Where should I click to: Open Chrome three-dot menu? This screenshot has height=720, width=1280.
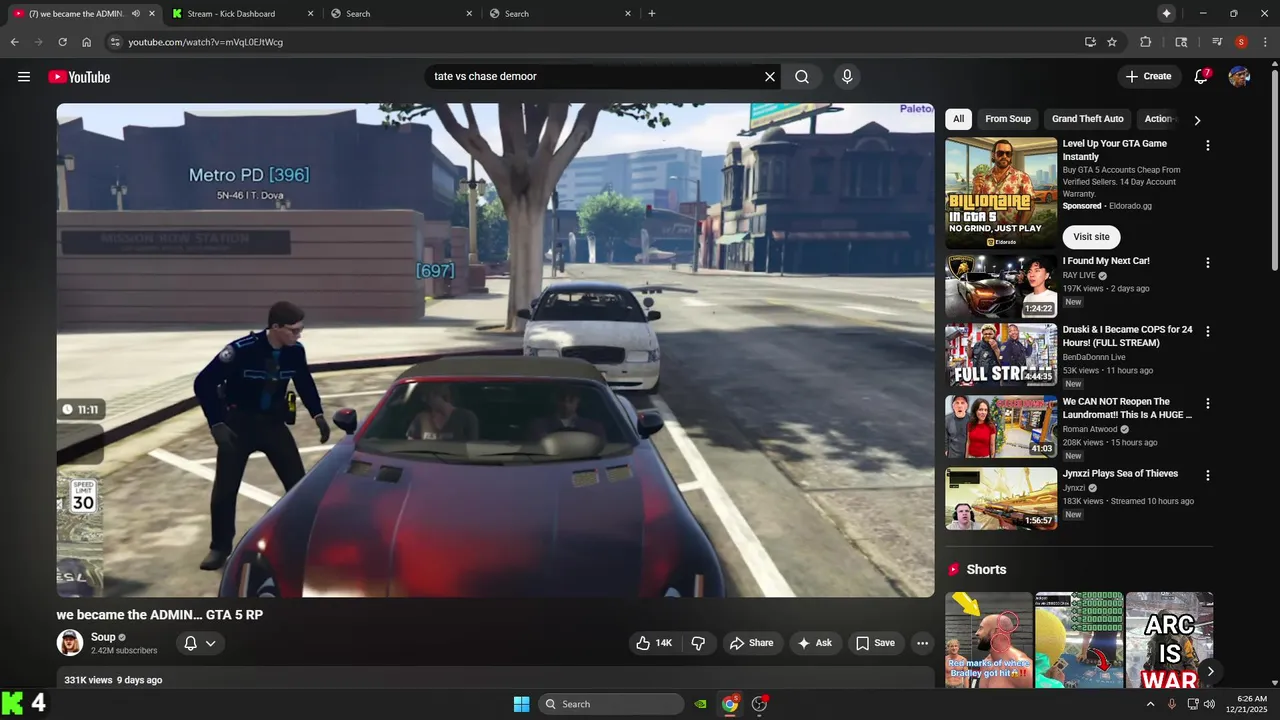click(x=1264, y=42)
